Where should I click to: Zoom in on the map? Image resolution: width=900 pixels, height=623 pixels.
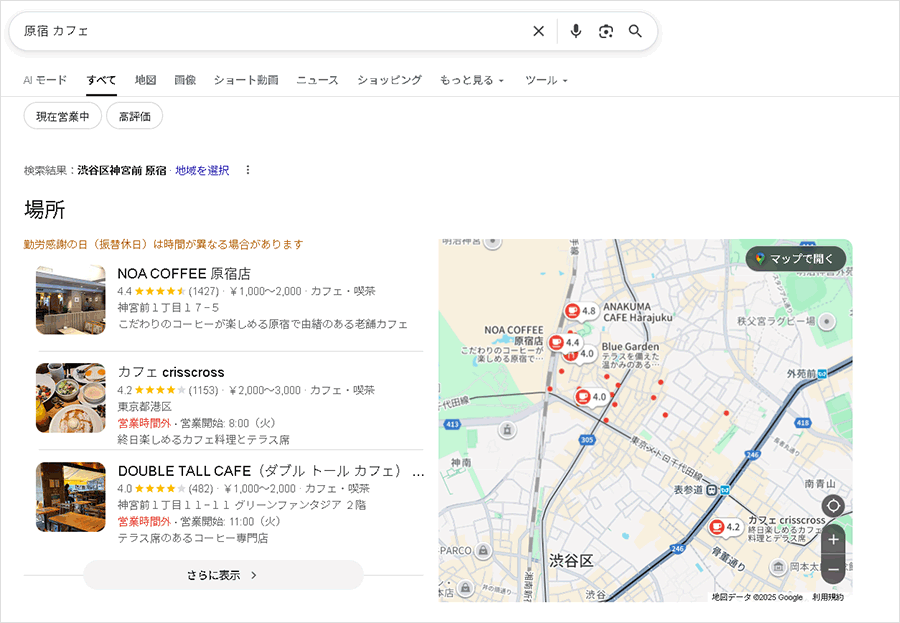pyautogui.click(x=833, y=541)
